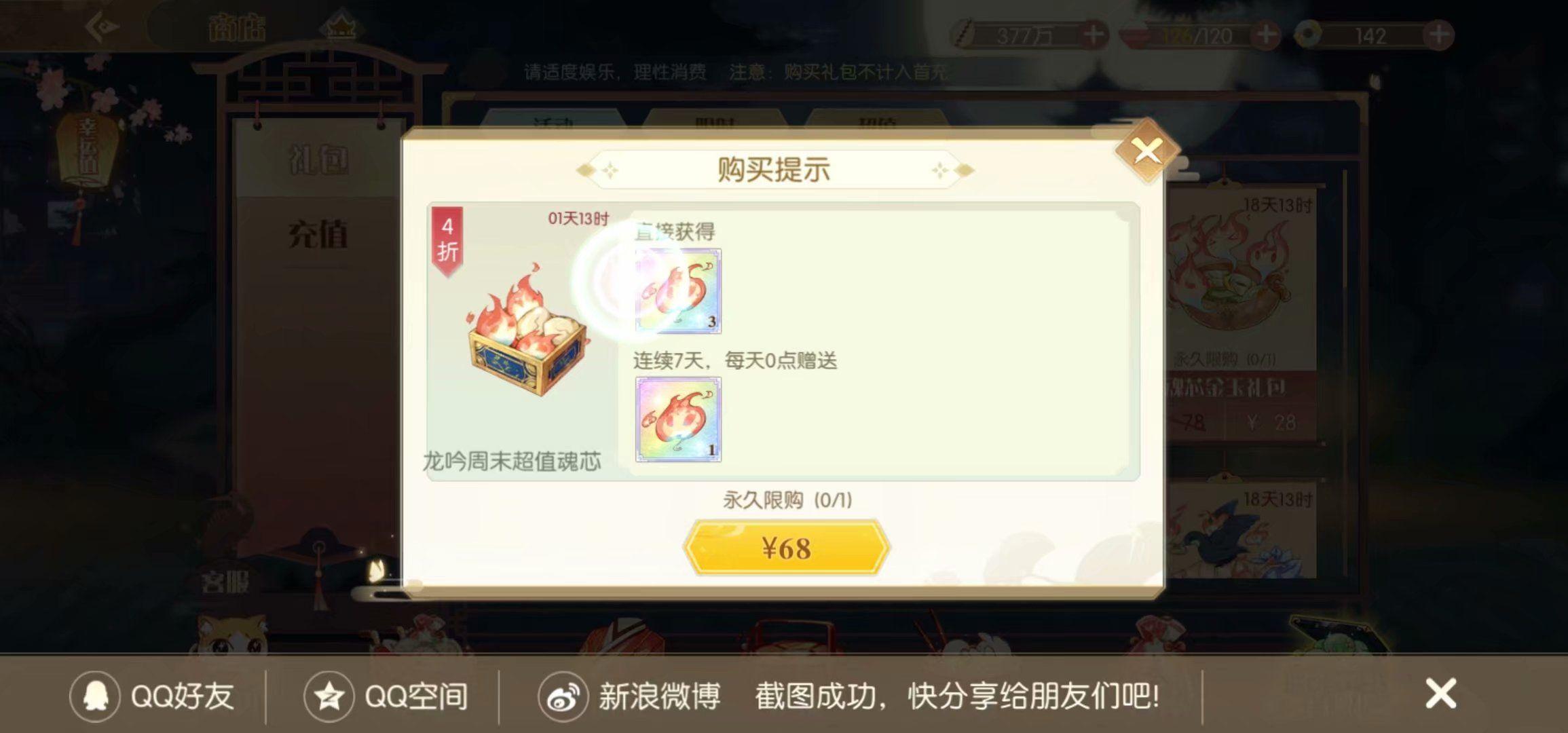Go back with the top-left arrow

(102, 28)
